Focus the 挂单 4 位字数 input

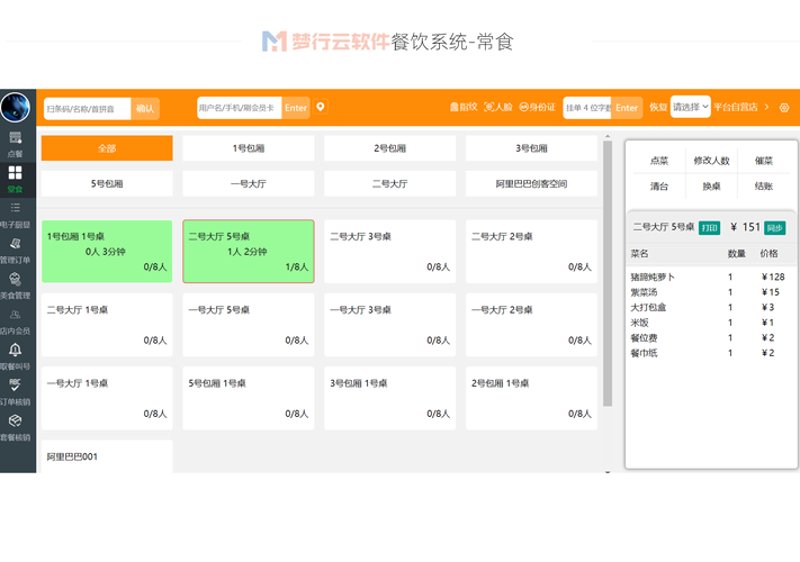coord(587,108)
